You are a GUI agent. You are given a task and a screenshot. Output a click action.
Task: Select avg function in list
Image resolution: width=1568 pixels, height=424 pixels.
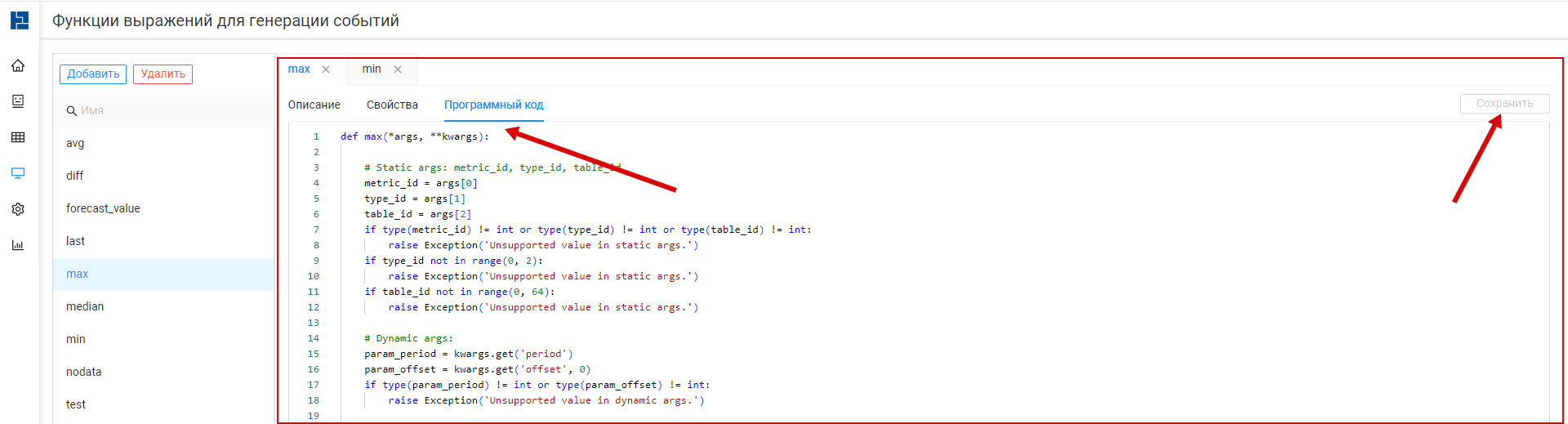click(x=75, y=144)
